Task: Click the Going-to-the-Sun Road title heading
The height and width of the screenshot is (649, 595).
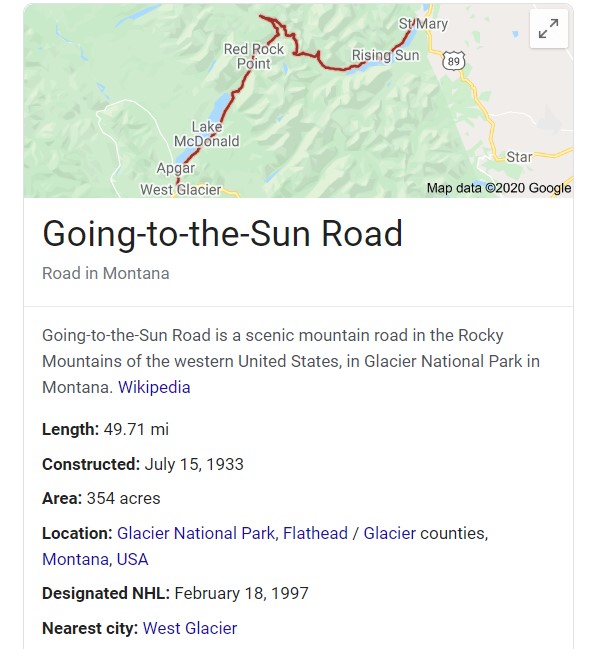Action: 222,234
